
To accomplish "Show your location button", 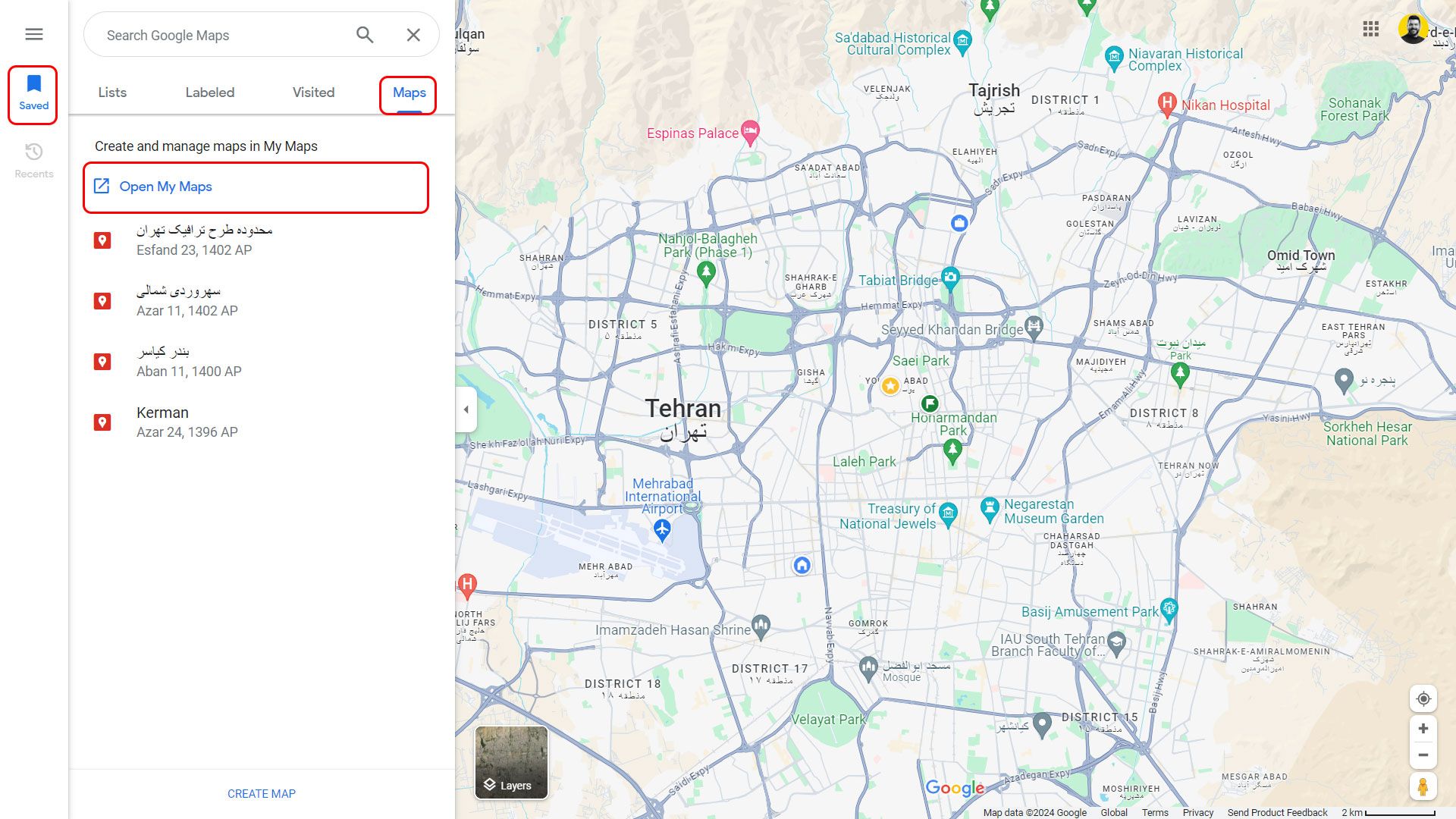I will point(1423,698).
